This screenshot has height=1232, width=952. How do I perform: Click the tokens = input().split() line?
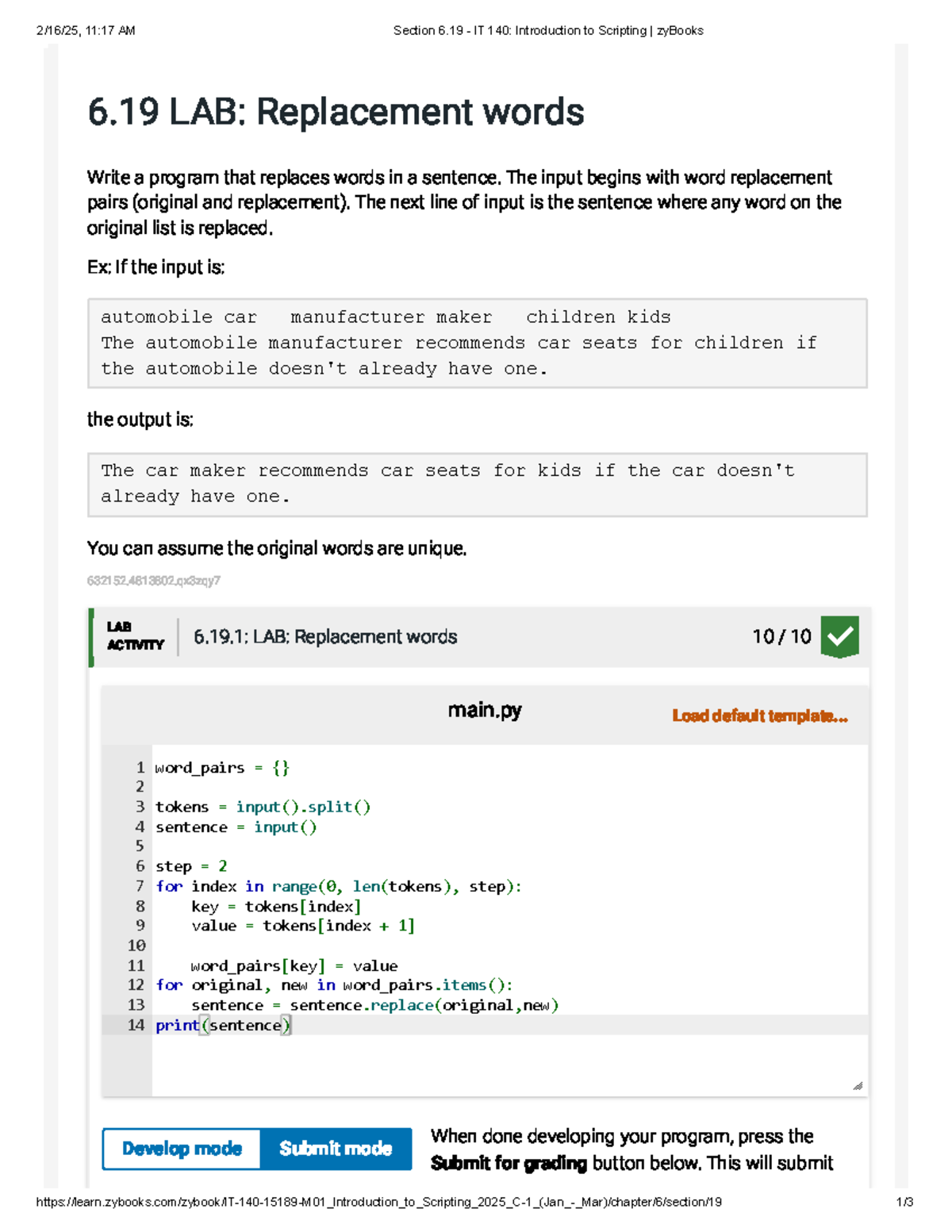point(263,807)
